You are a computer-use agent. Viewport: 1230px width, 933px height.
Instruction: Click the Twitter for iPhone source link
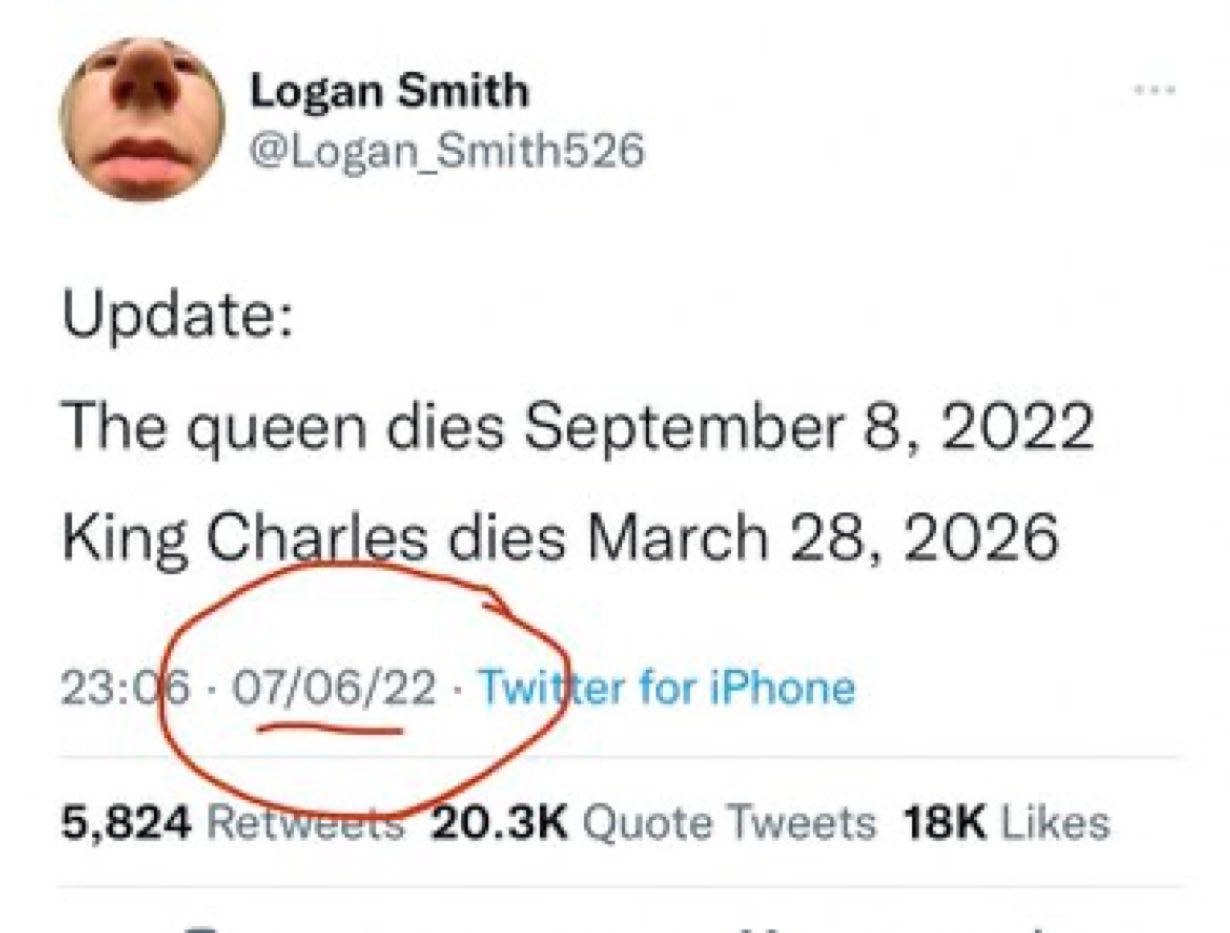667,688
